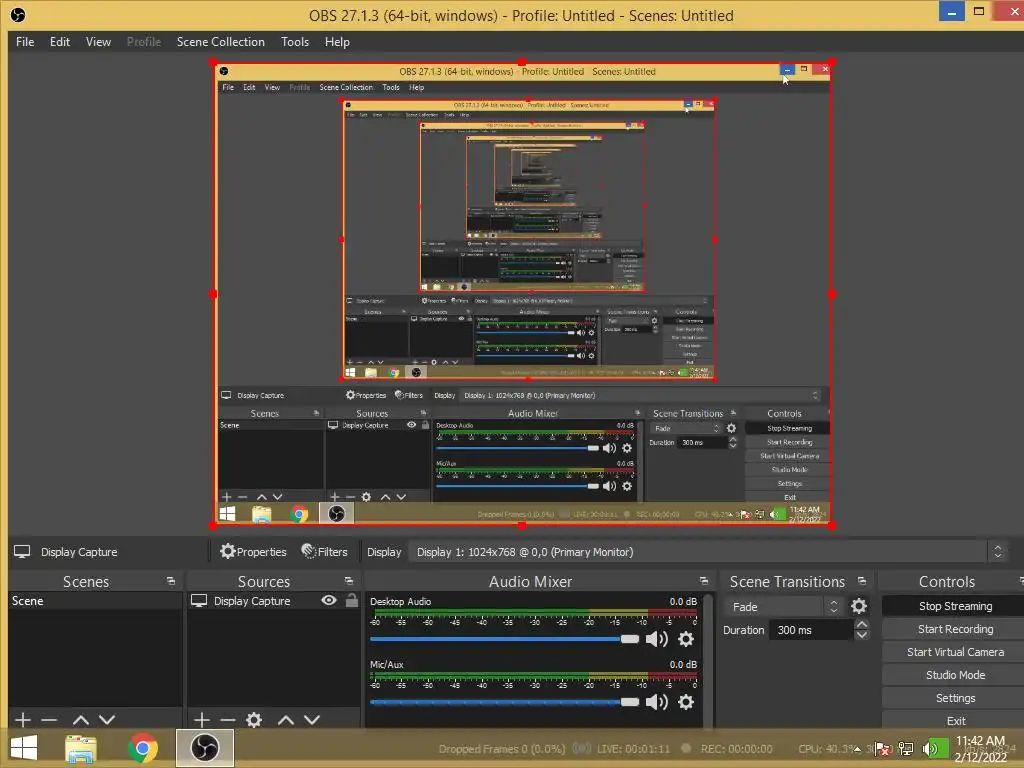
Task: Open Windows Start menu
Action: pyautogui.click(x=24, y=748)
